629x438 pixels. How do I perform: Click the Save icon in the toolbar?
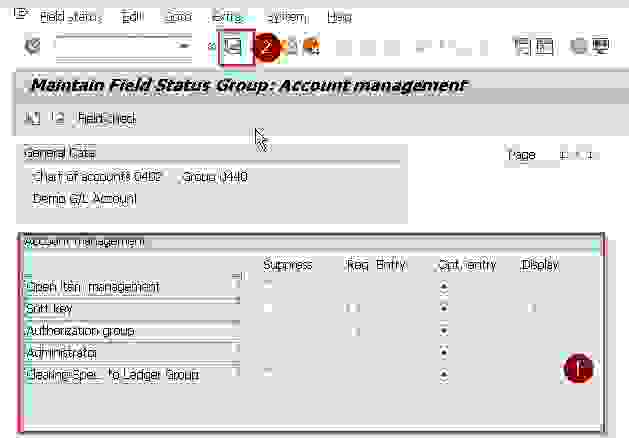coord(233,47)
